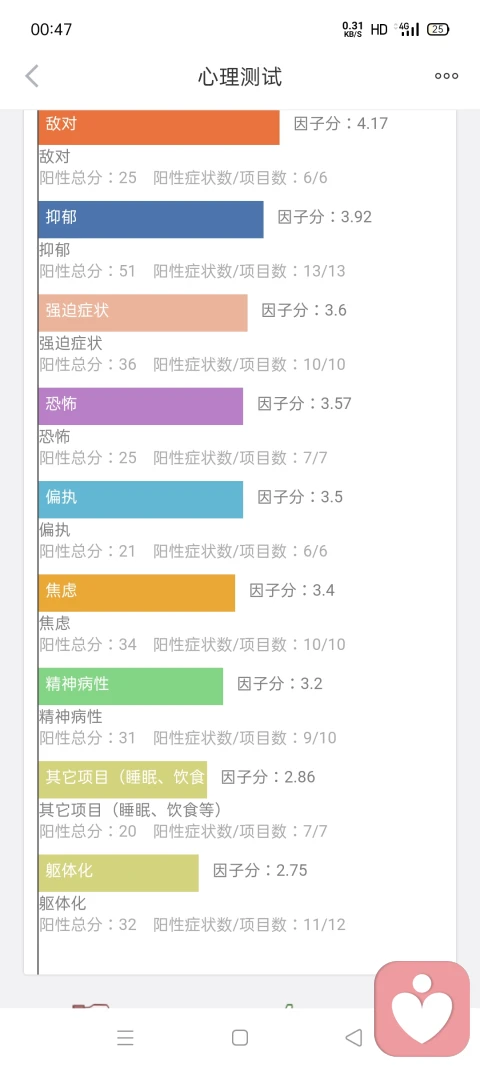
Task: Open the three-dot more options menu
Action: [447, 76]
